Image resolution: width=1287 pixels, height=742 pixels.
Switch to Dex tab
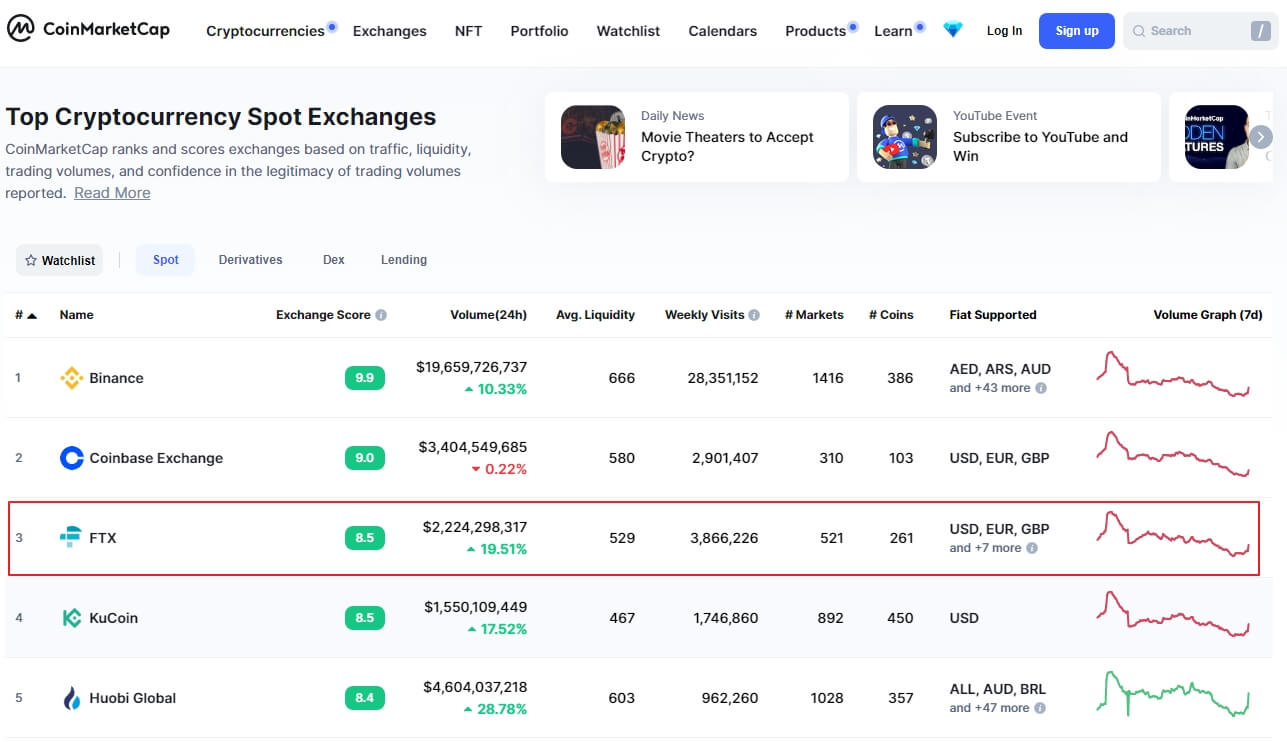point(334,260)
